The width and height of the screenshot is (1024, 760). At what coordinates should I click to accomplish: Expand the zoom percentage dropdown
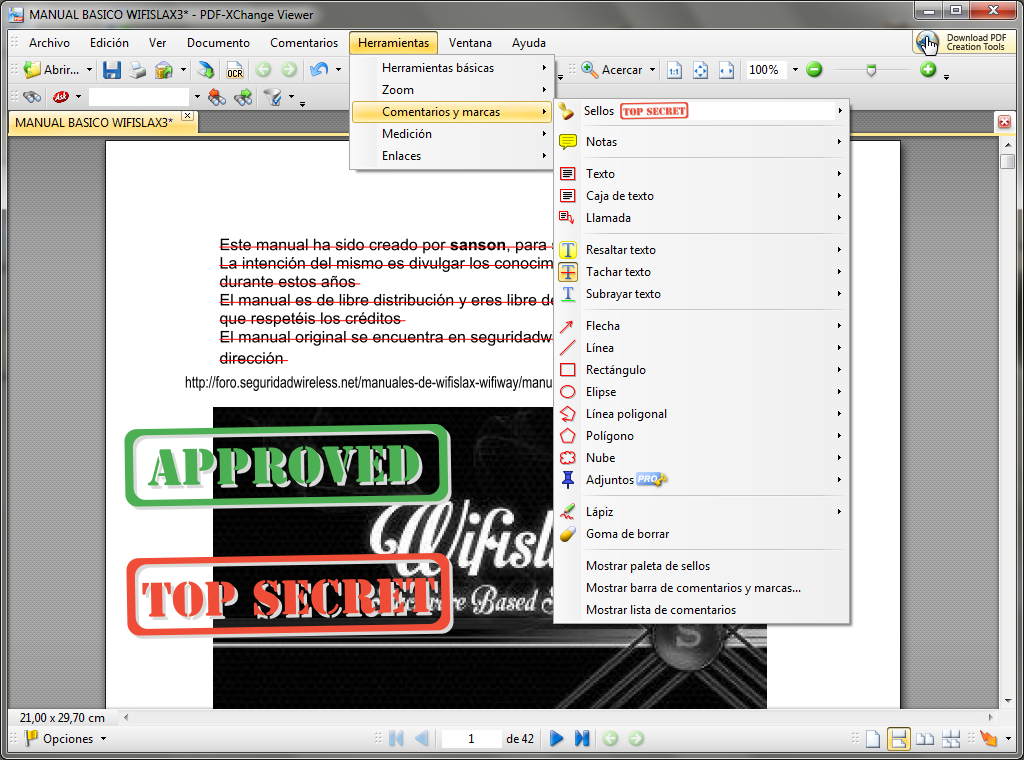[795, 70]
